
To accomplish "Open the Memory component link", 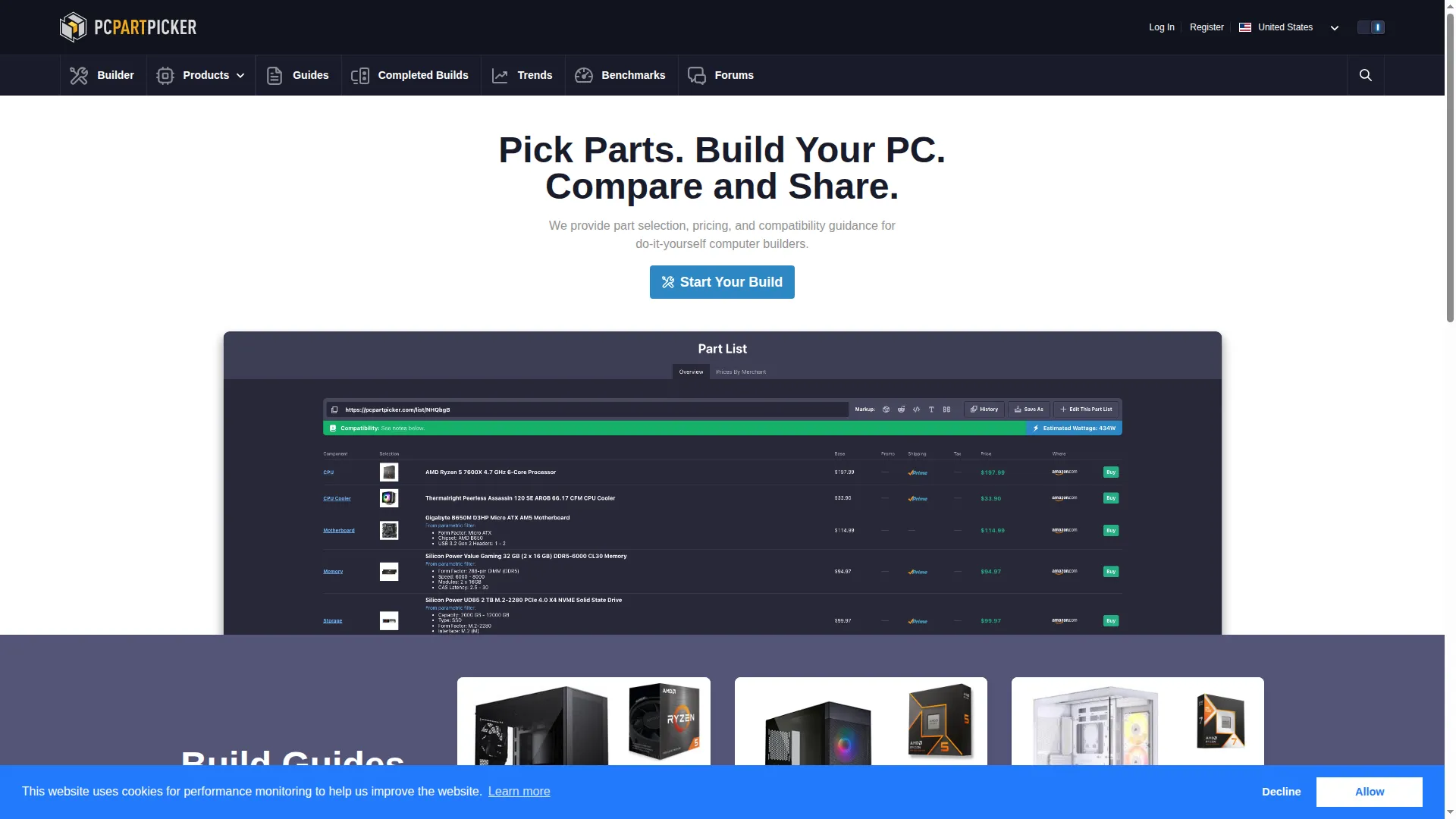I will coord(333,572).
